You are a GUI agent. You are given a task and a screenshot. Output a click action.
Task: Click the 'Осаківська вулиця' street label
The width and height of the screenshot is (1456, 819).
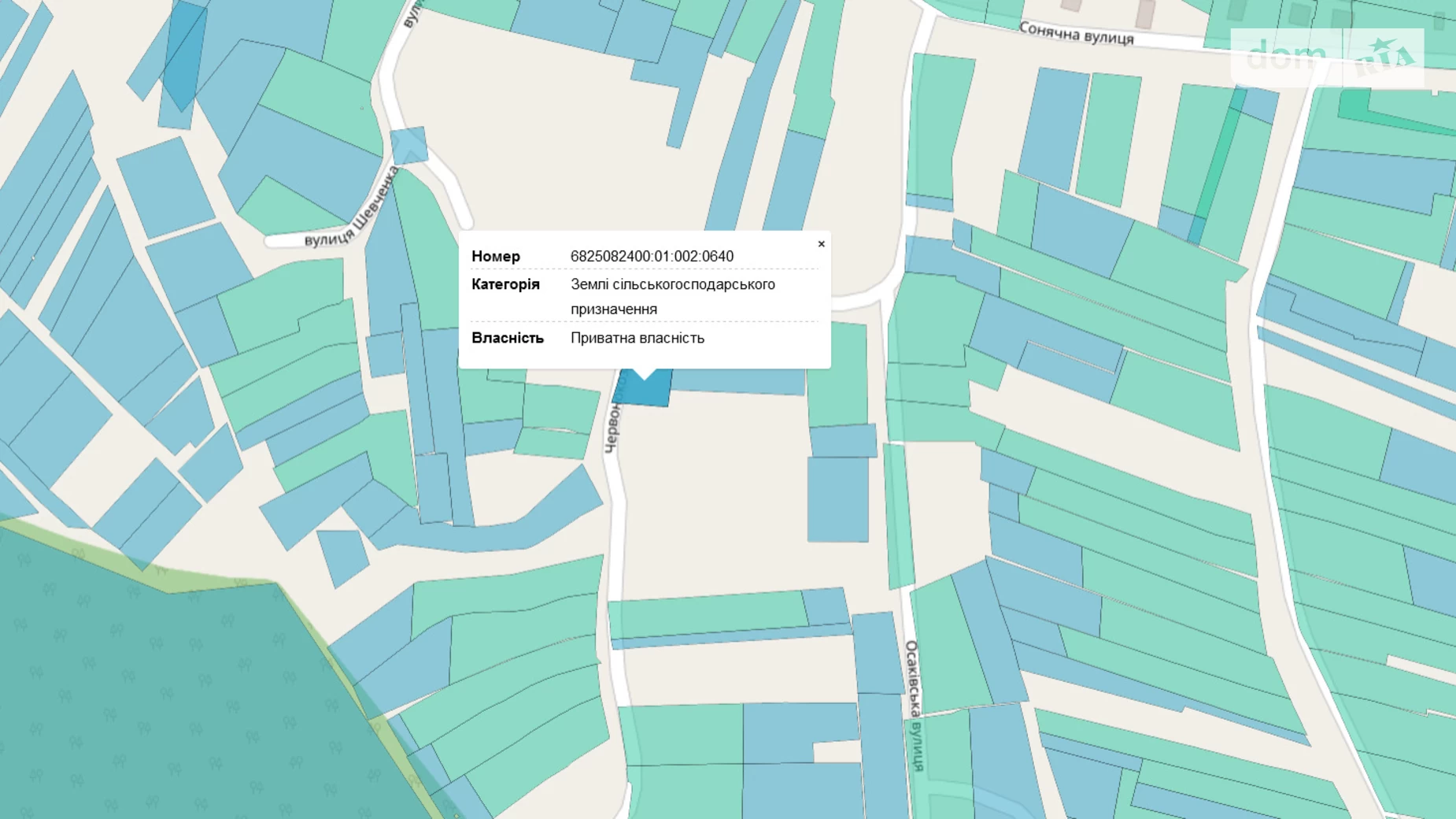pyautogui.click(x=914, y=705)
